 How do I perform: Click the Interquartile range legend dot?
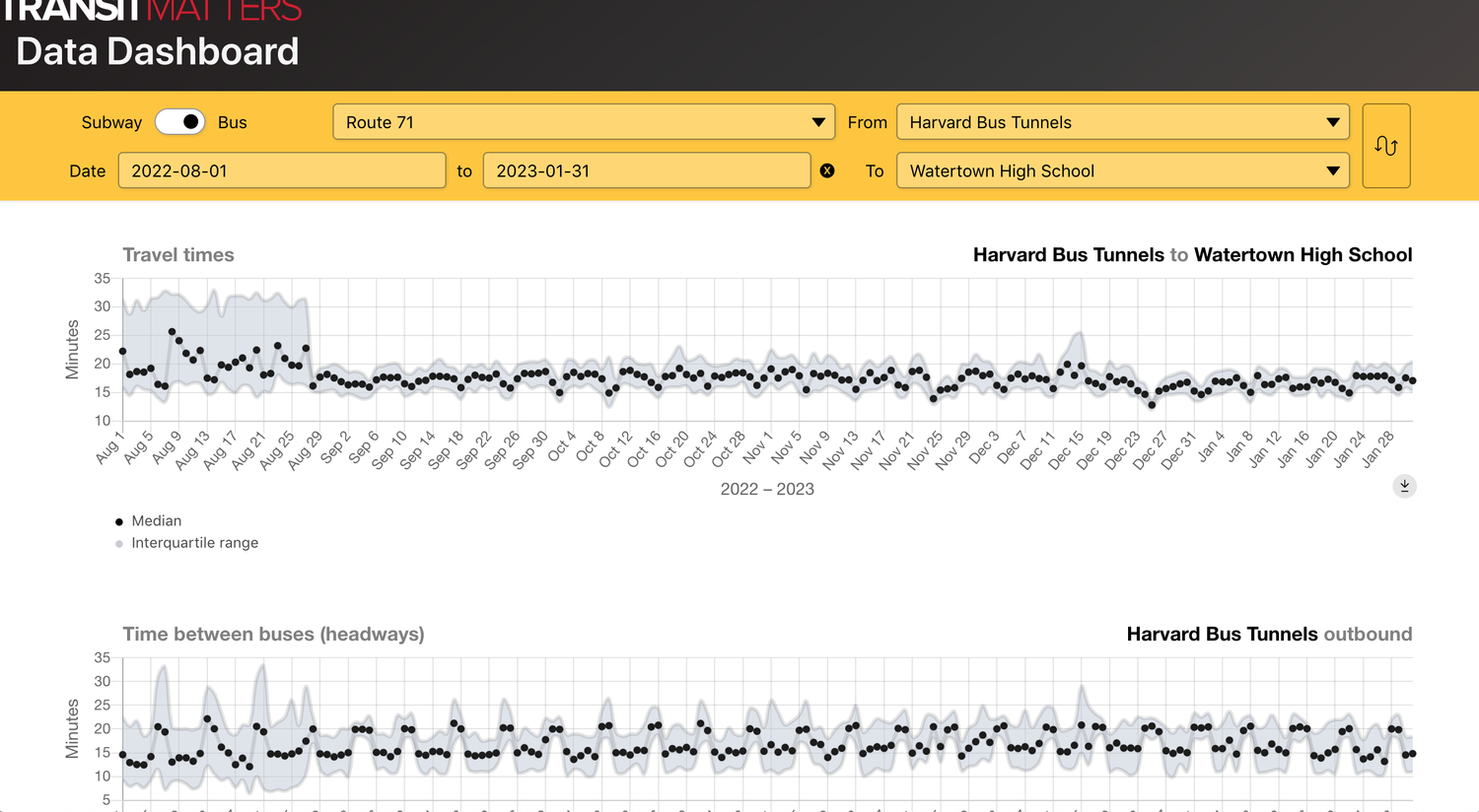point(119,542)
